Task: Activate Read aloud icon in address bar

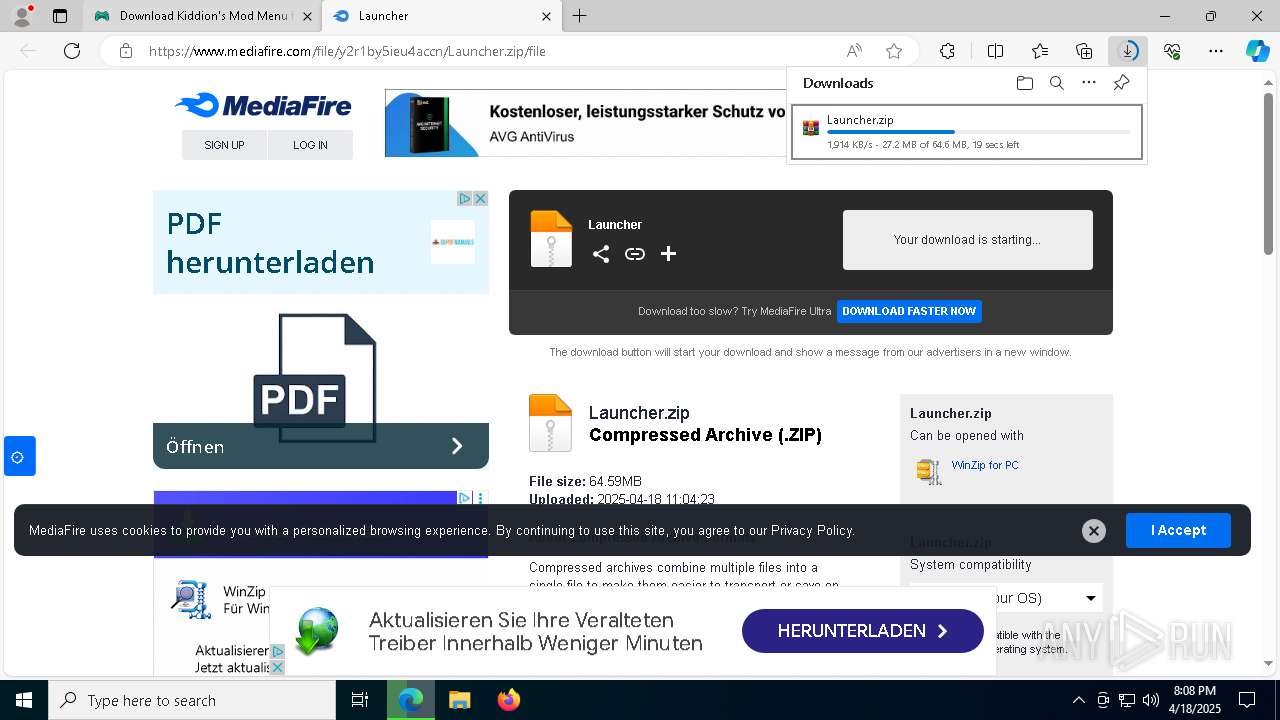Action: click(854, 51)
